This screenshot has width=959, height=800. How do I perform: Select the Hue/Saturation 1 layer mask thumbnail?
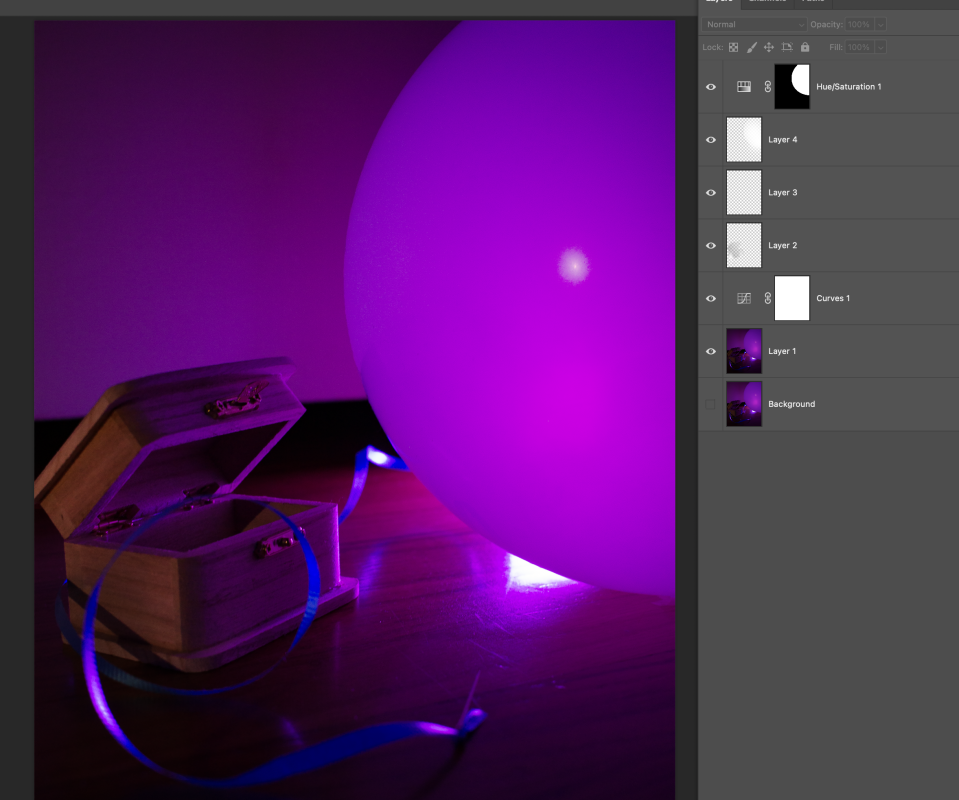click(792, 87)
